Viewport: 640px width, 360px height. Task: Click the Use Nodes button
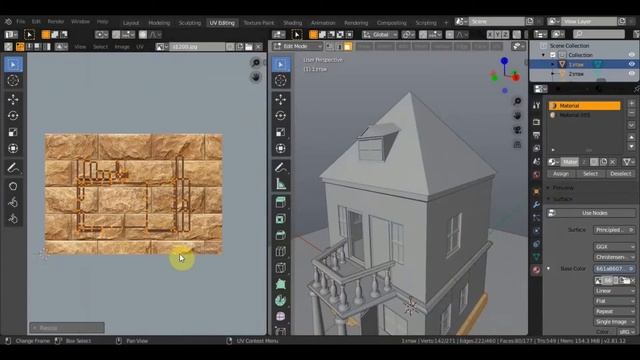[x=591, y=213]
